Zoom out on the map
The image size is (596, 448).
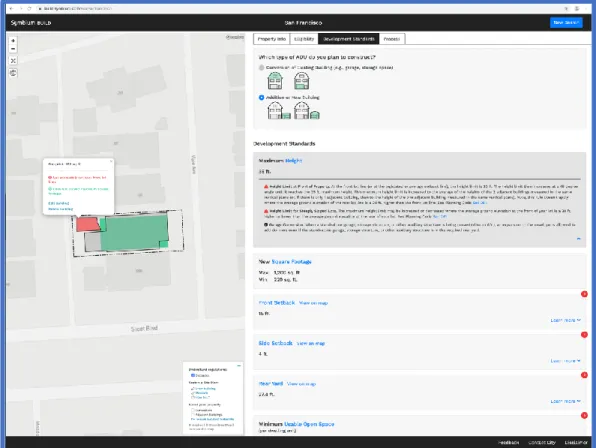13,49
